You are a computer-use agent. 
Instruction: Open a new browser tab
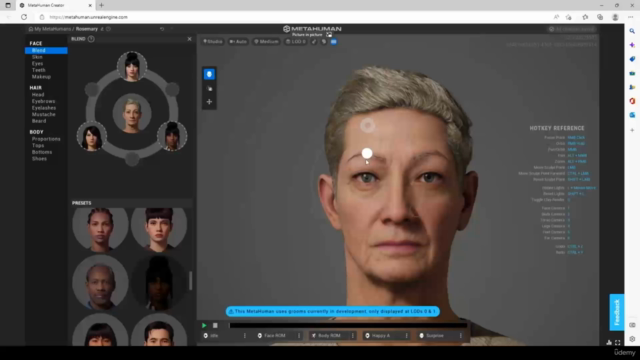click(102, 5)
